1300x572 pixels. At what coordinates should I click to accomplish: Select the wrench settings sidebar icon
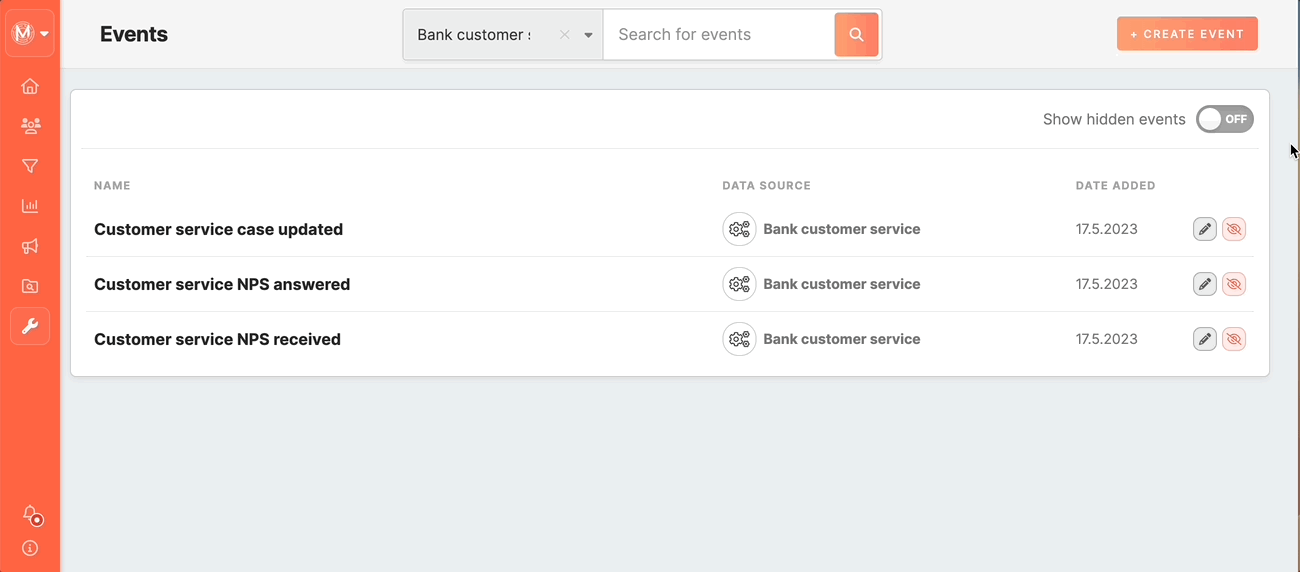(x=30, y=326)
